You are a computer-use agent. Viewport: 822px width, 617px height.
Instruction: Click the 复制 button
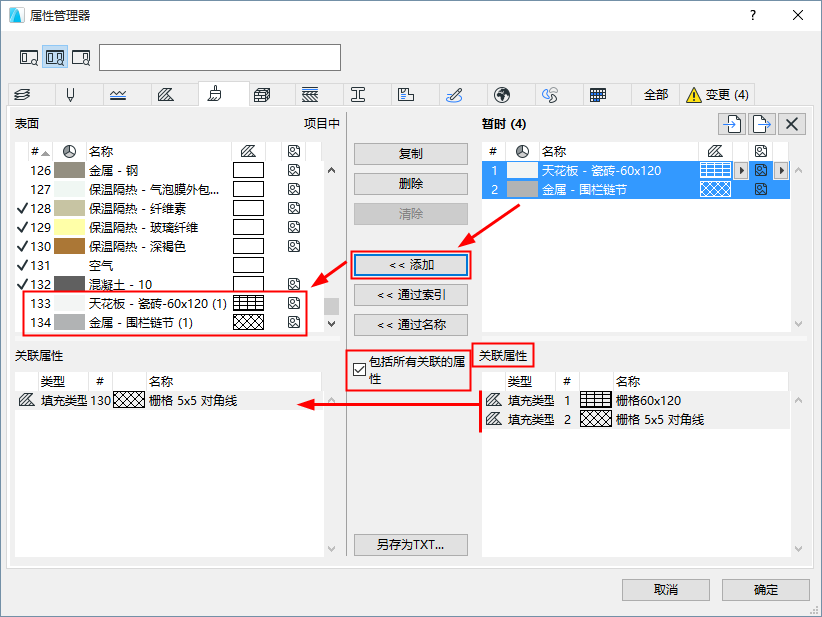[411, 154]
